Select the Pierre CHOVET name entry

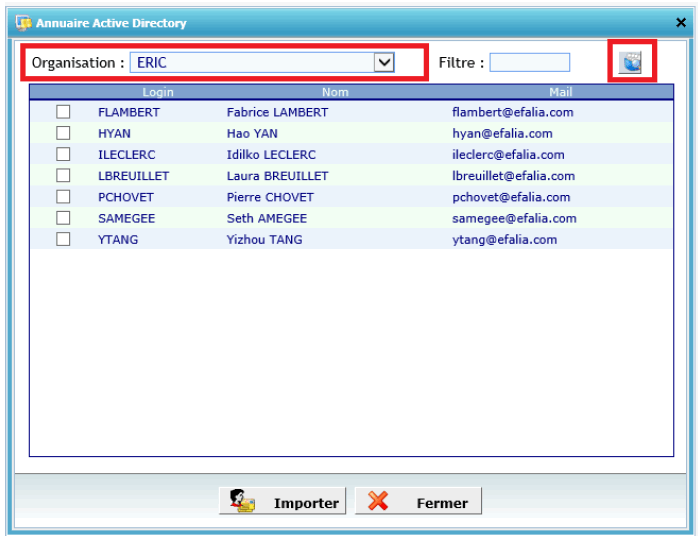(270, 197)
